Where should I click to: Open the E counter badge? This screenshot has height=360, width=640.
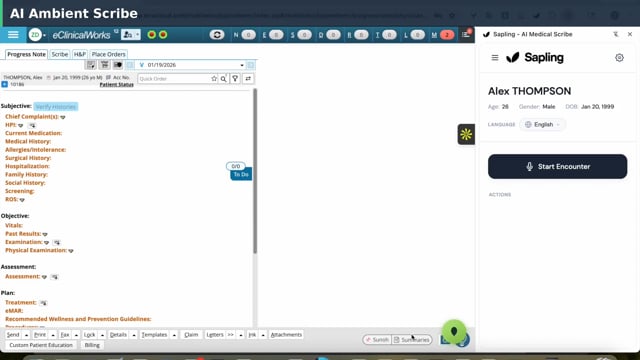pyautogui.click(x=276, y=35)
